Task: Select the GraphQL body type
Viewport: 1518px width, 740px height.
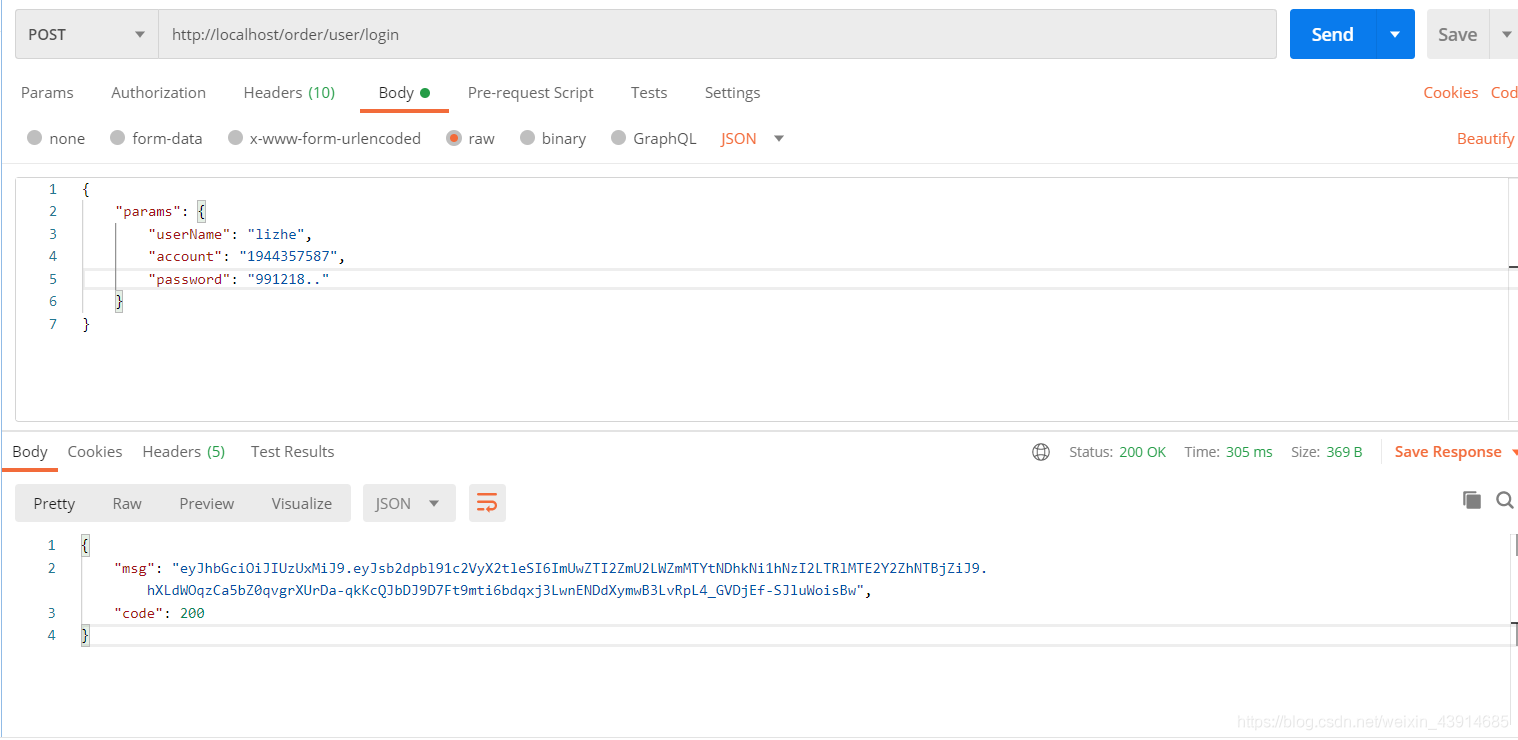Action: click(653, 138)
